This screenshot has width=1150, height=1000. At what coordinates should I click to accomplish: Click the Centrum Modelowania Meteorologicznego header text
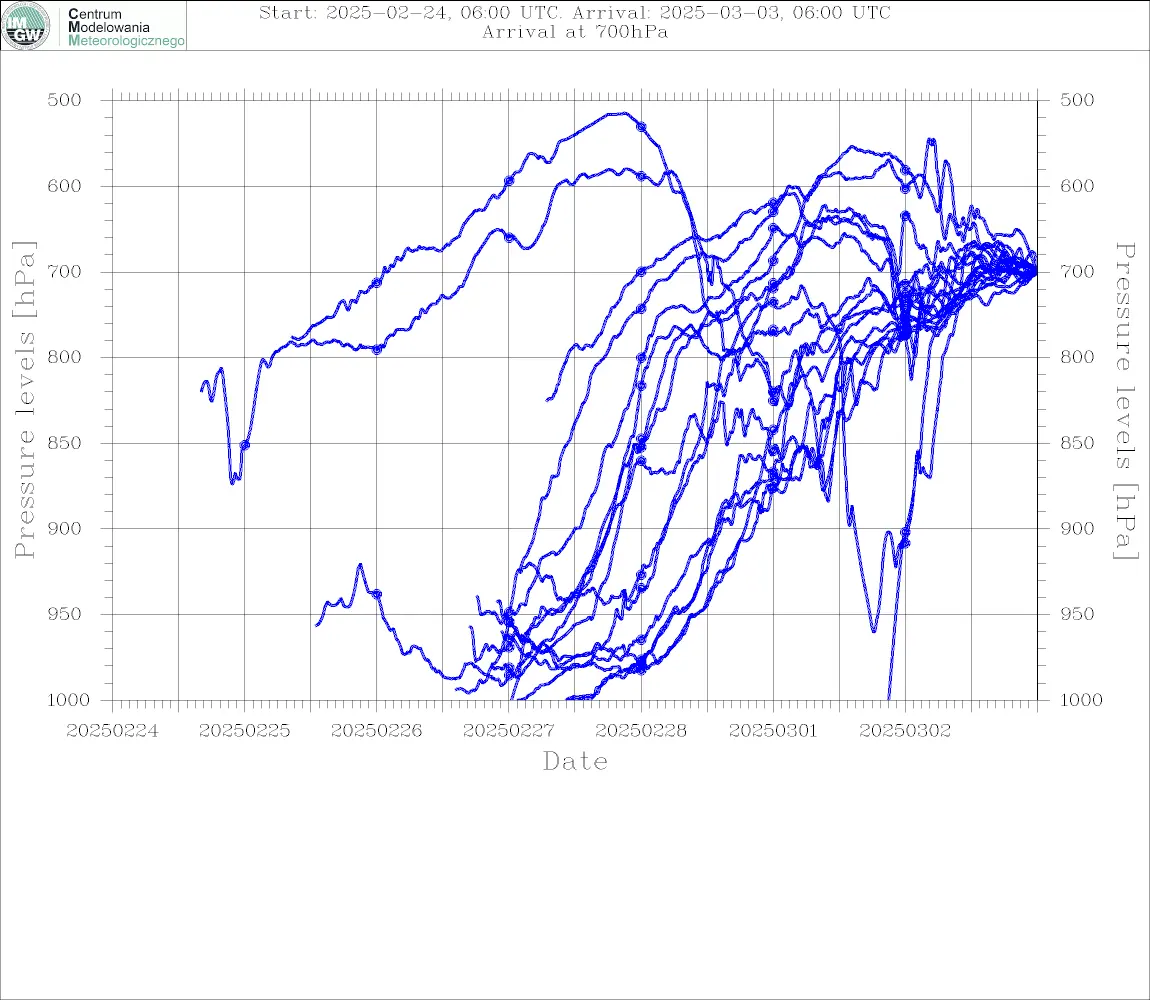coord(125,27)
